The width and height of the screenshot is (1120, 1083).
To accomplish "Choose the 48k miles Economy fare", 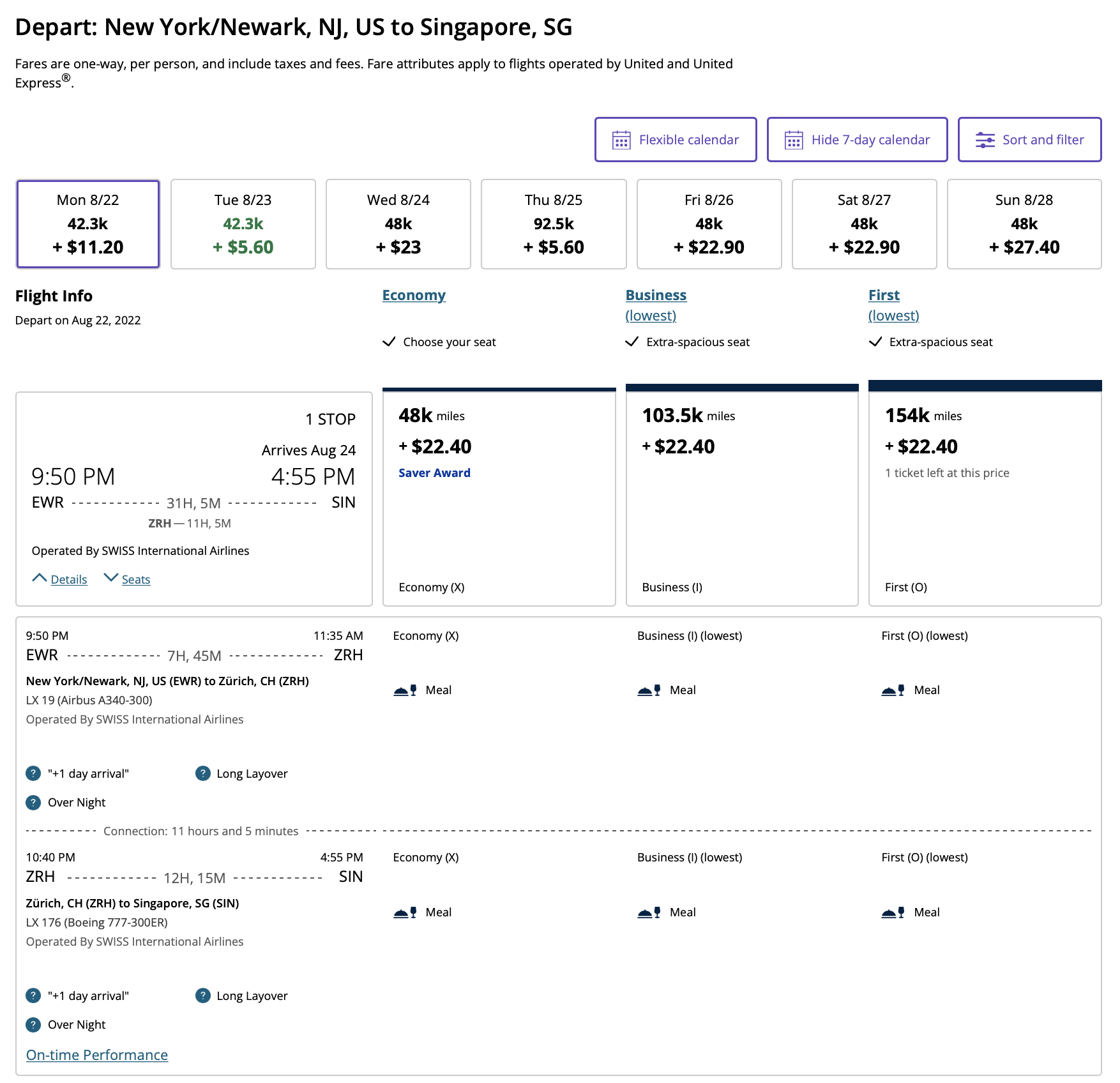I will pyautogui.click(x=499, y=497).
